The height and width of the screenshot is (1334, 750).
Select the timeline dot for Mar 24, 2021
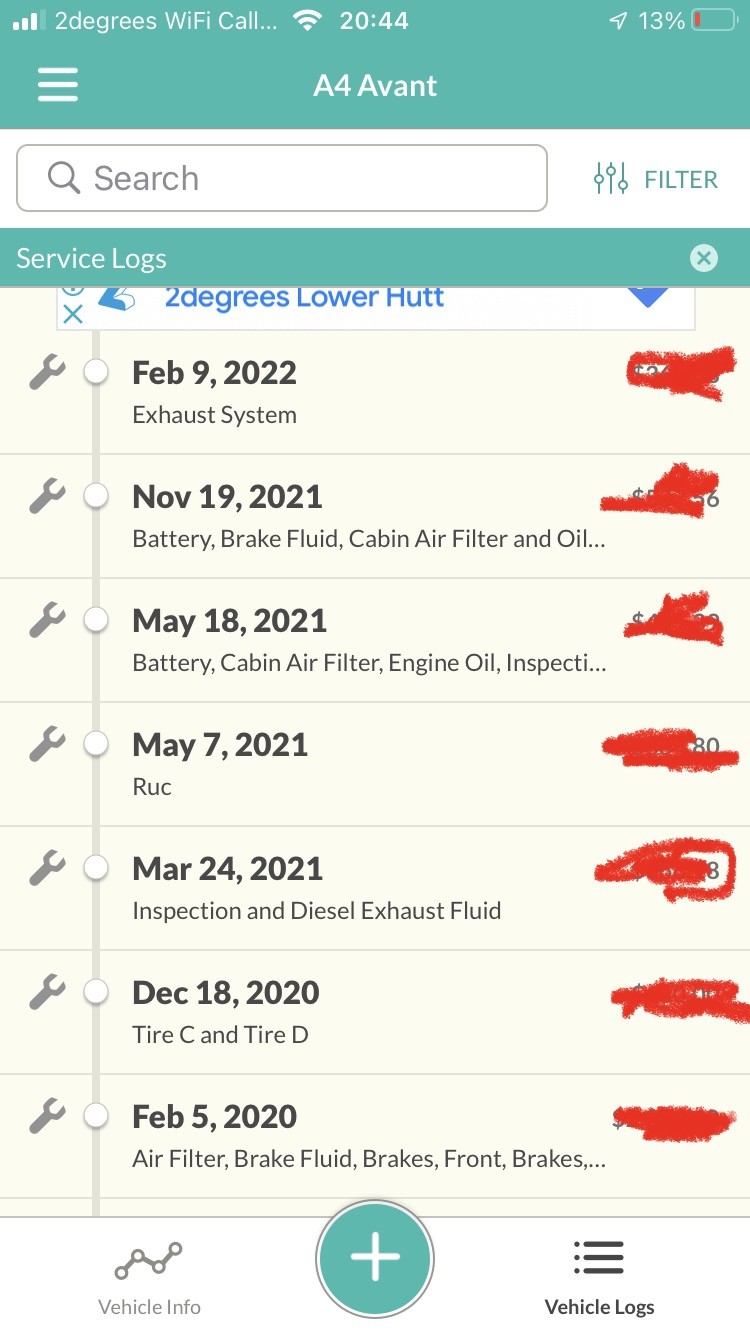pos(96,869)
